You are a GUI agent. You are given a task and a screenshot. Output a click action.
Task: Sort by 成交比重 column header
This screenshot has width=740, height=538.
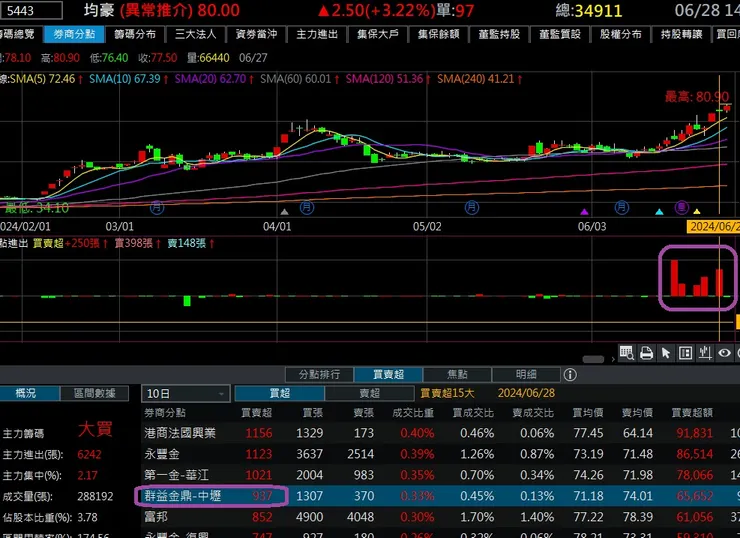[x=413, y=413]
